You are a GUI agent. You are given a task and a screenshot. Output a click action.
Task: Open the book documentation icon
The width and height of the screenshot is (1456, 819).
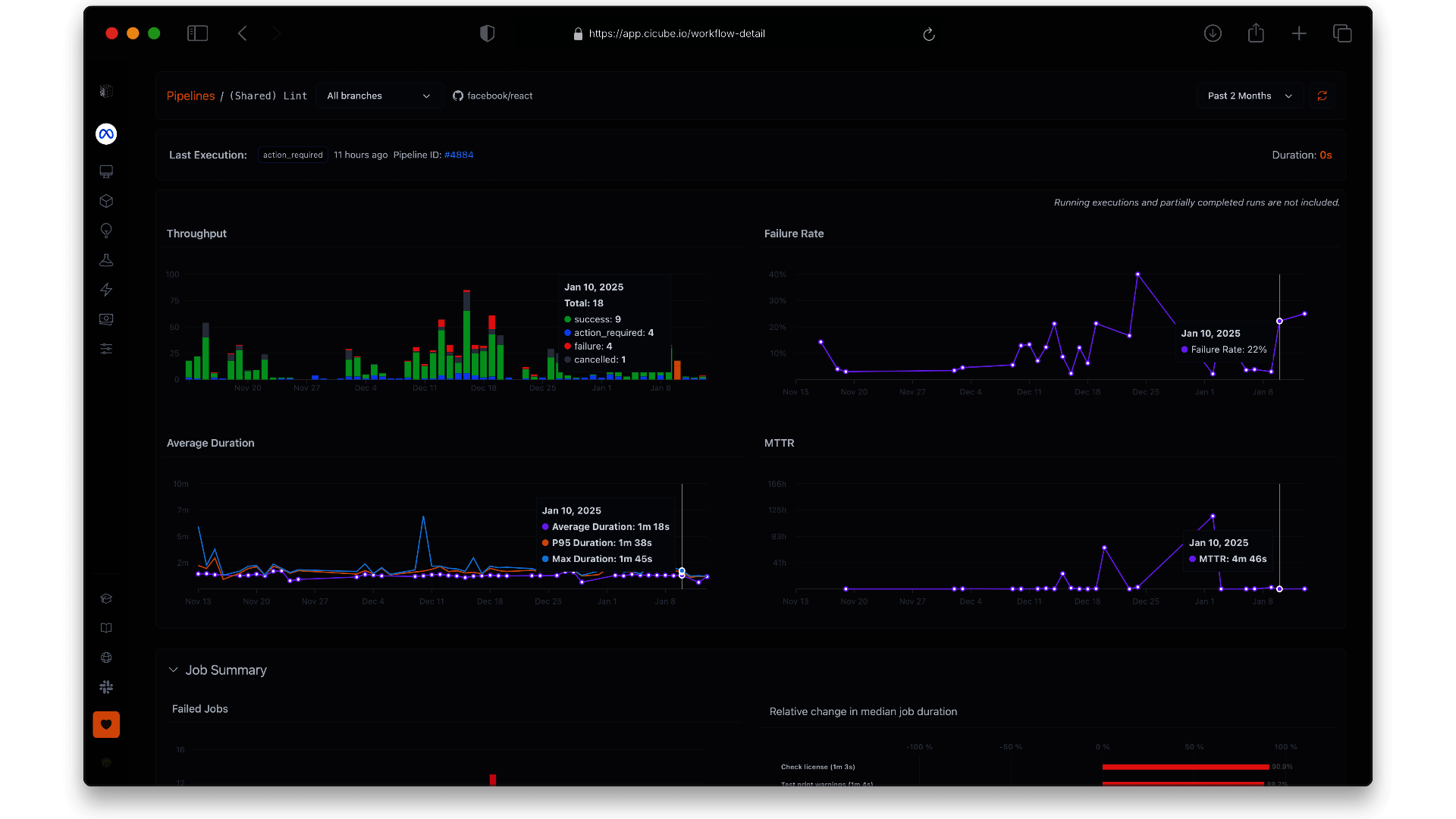click(x=106, y=628)
